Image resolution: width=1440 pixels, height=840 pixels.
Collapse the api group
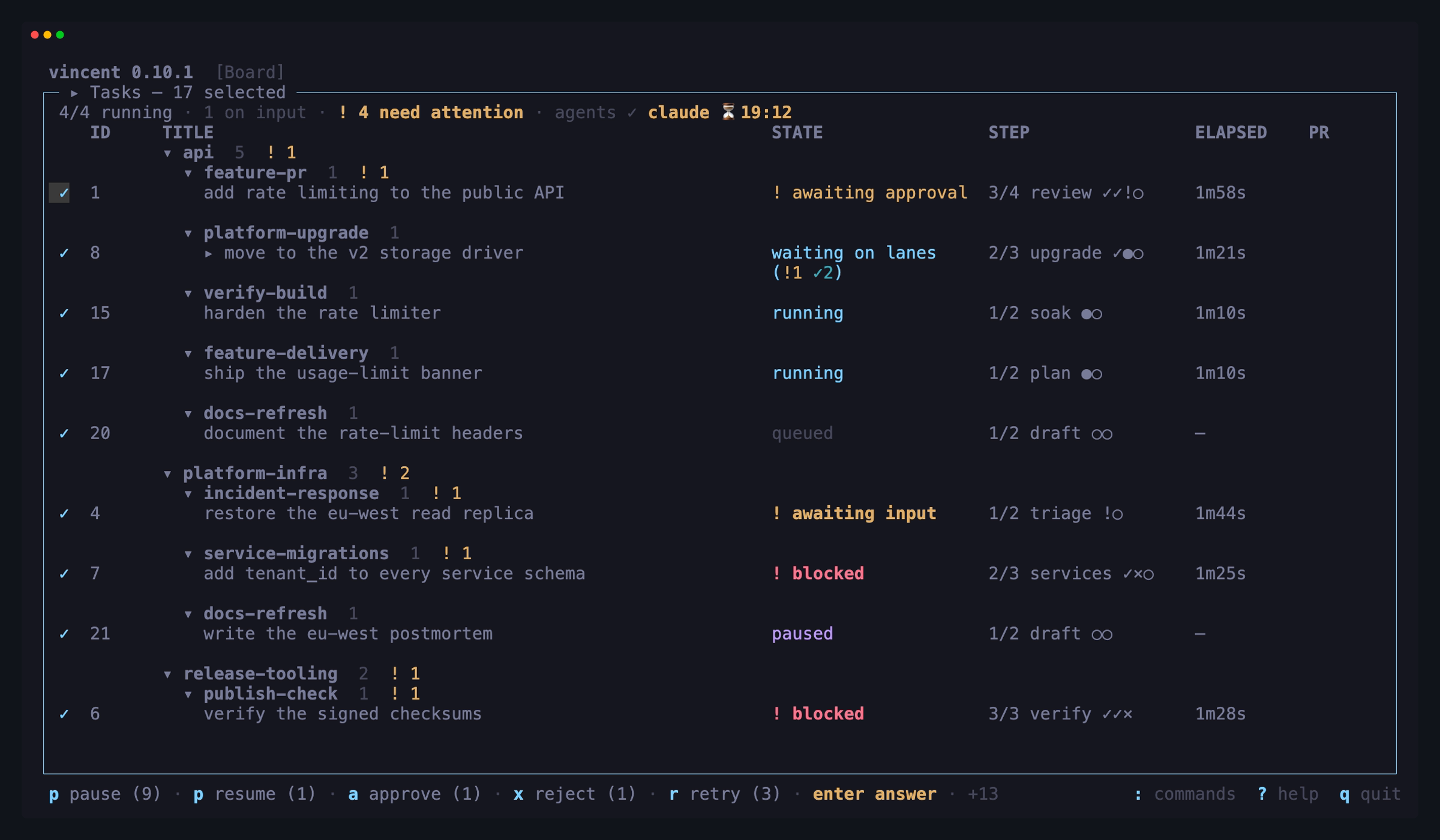(167, 154)
